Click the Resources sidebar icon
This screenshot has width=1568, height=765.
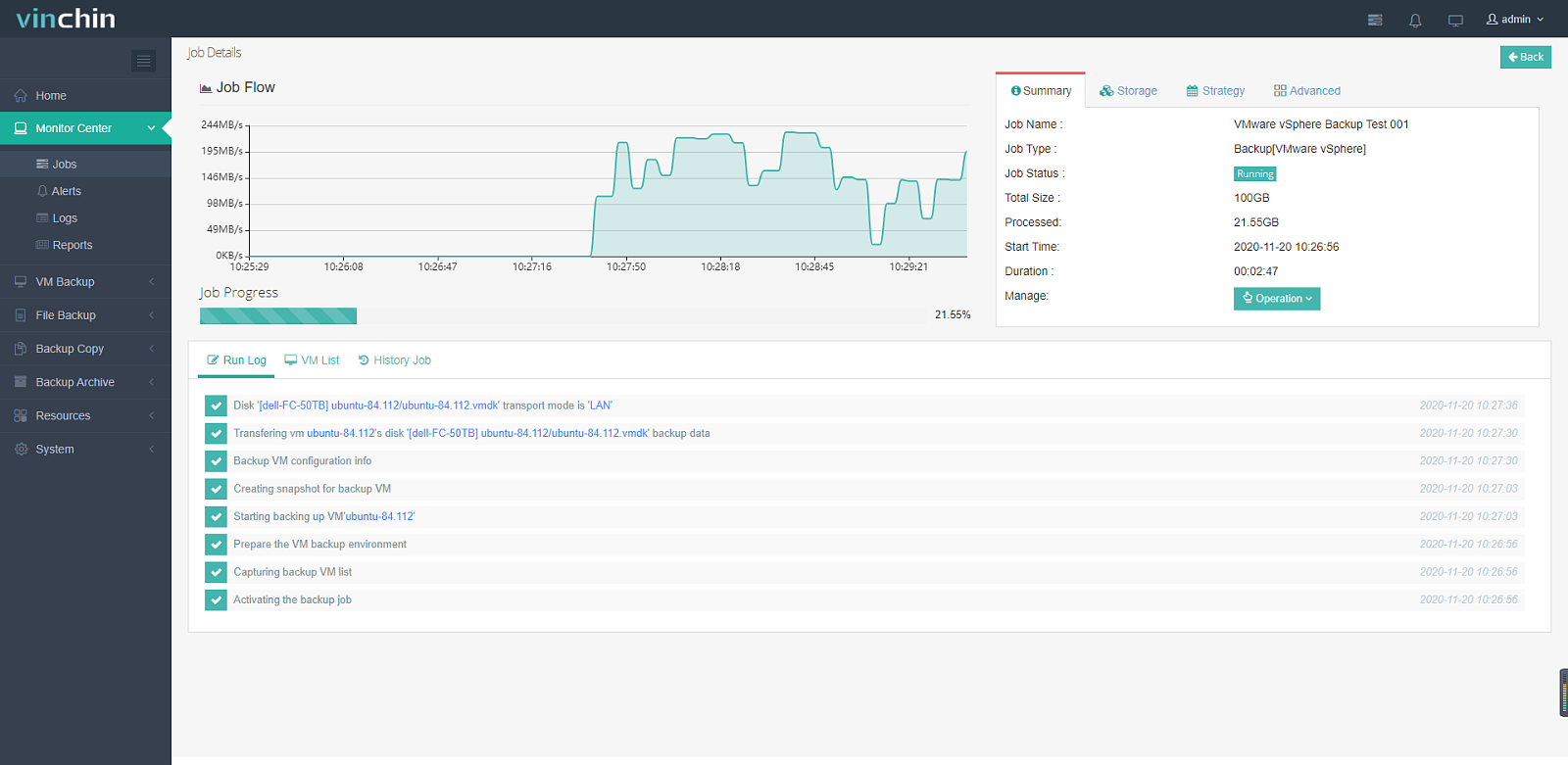21,416
